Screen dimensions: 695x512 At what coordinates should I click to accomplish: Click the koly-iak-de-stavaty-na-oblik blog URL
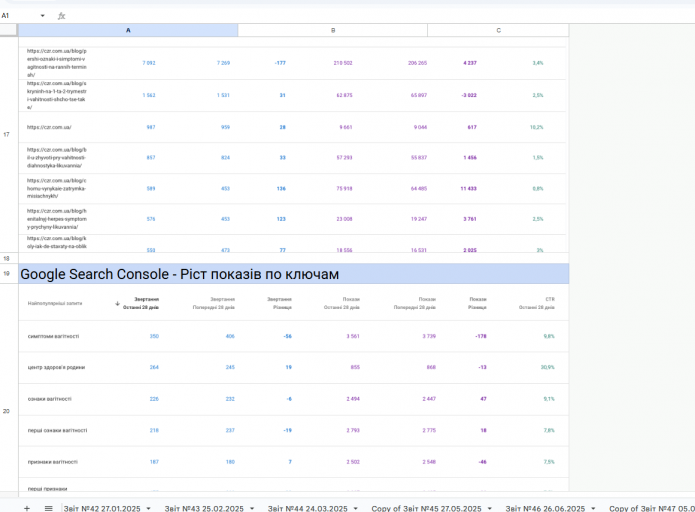point(57,242)
